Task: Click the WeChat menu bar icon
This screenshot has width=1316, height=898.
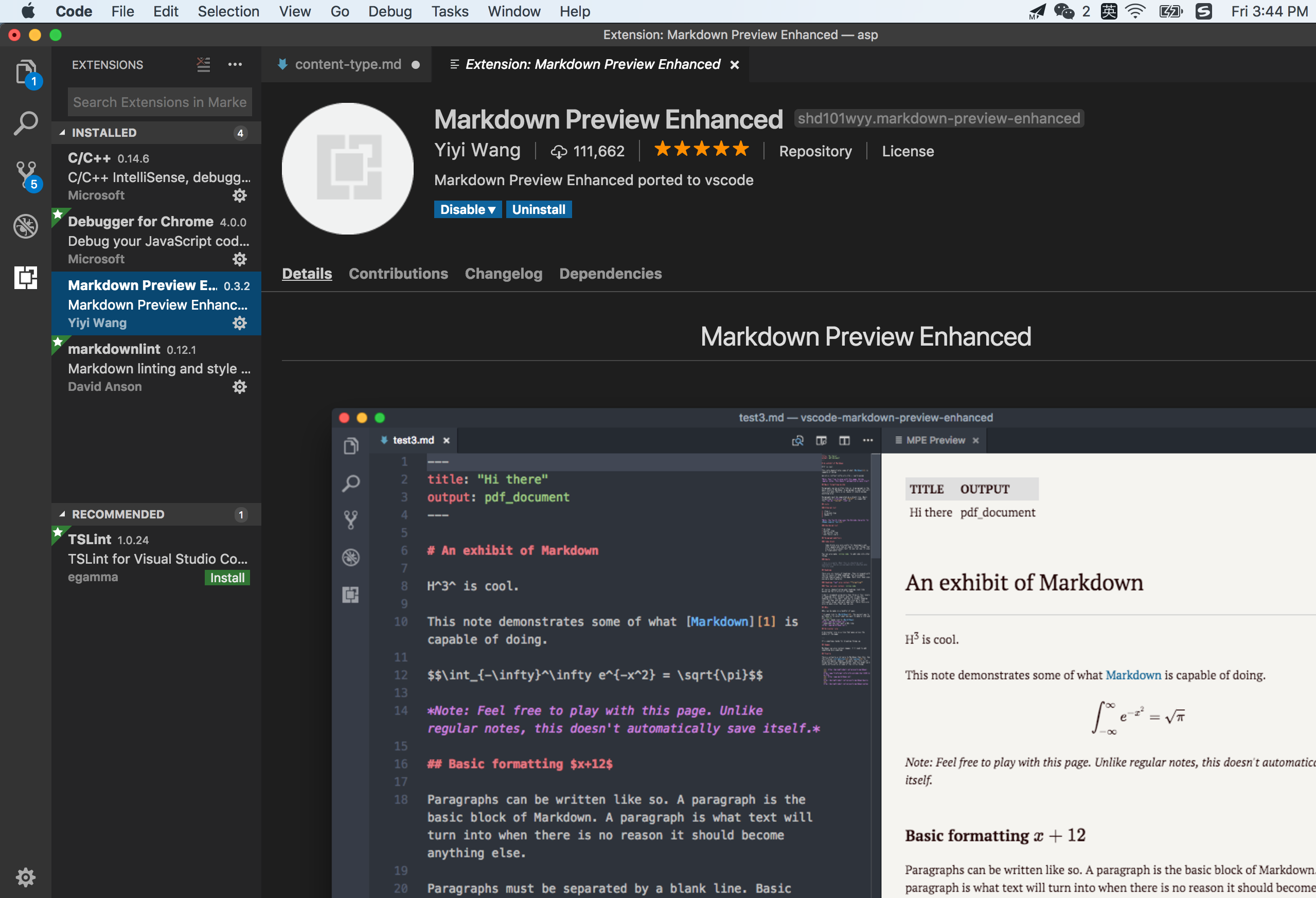Action: coord(1064,11)
